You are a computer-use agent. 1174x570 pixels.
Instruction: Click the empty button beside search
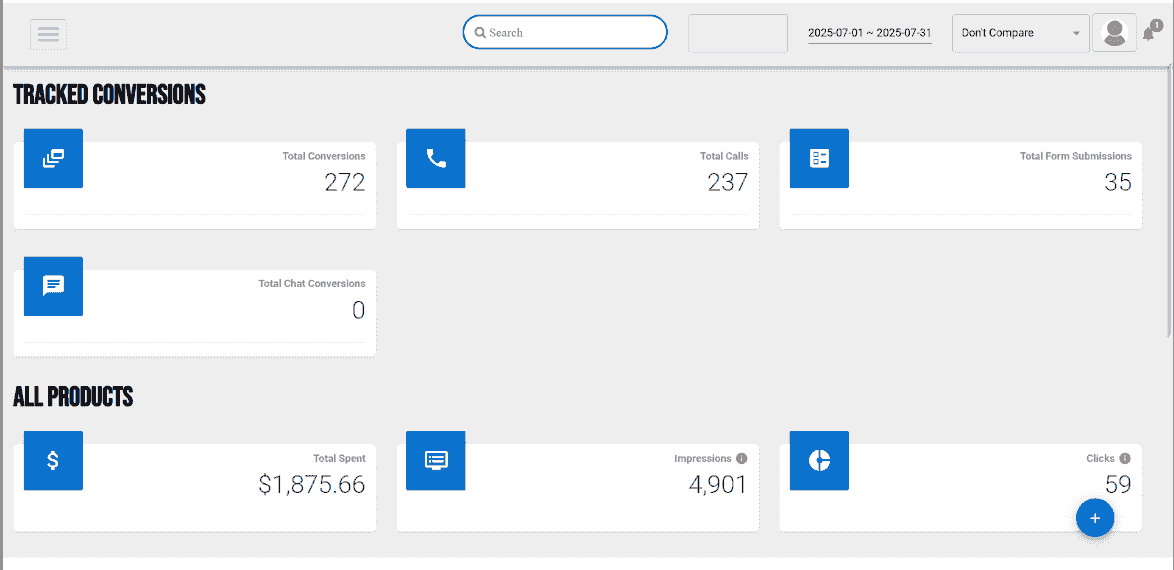[x=737, y=34]
